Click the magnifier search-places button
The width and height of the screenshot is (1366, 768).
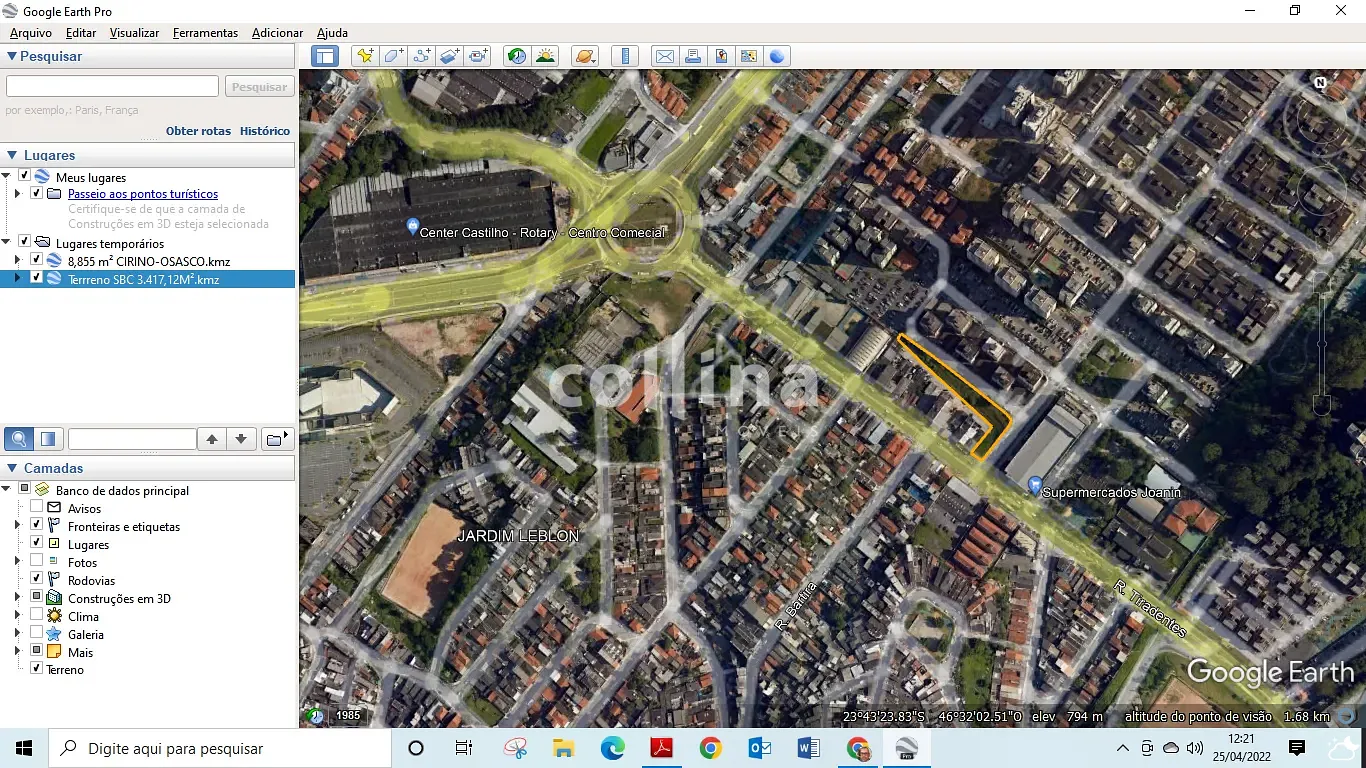(19, 439)
